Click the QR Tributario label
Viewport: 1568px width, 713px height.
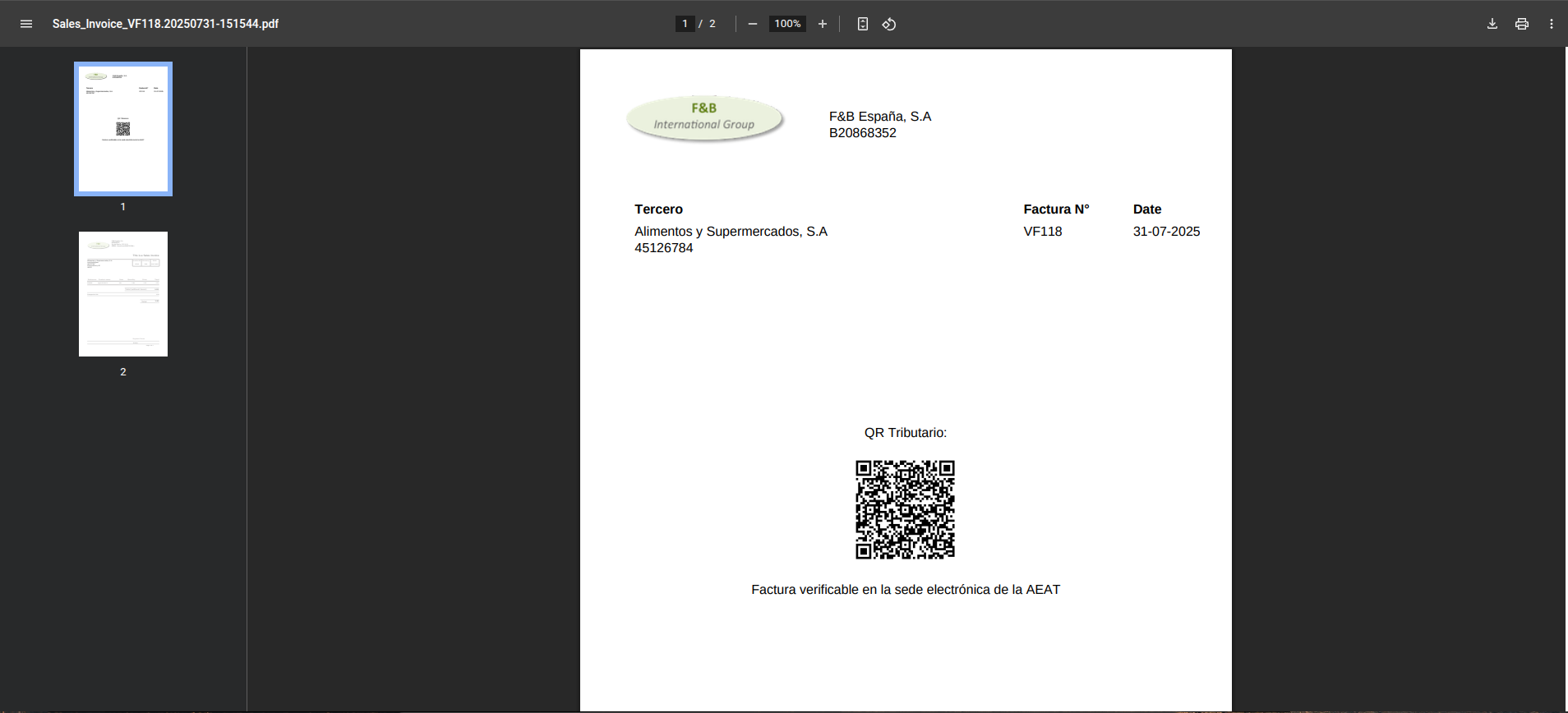tap(906, 433)
